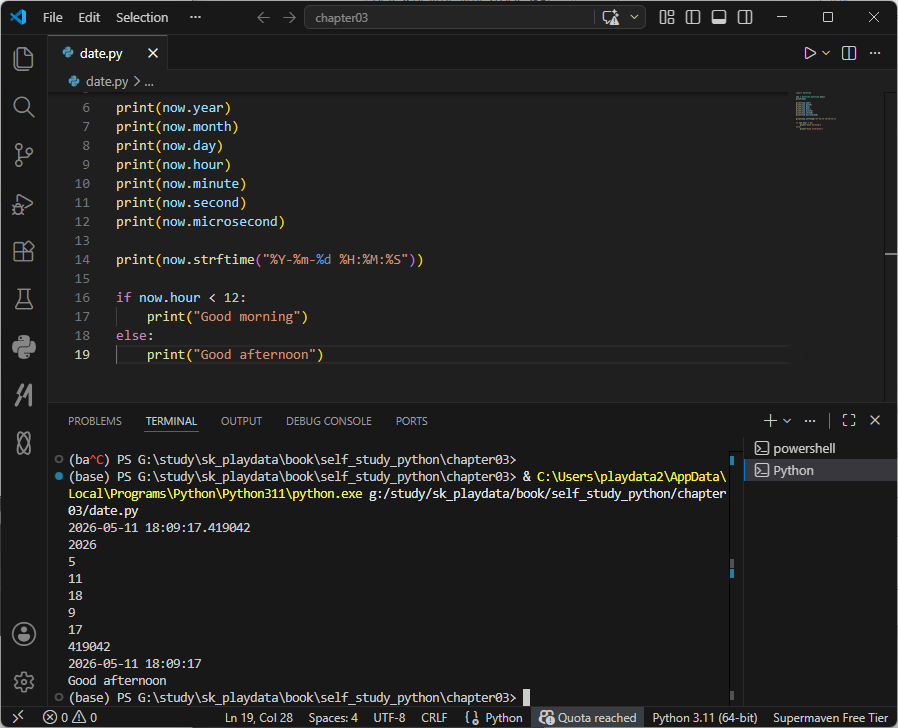The height and width of the screenshot is (728, 898).
Task: Select the Python terminal in list
Action: [x=820, y=470]
